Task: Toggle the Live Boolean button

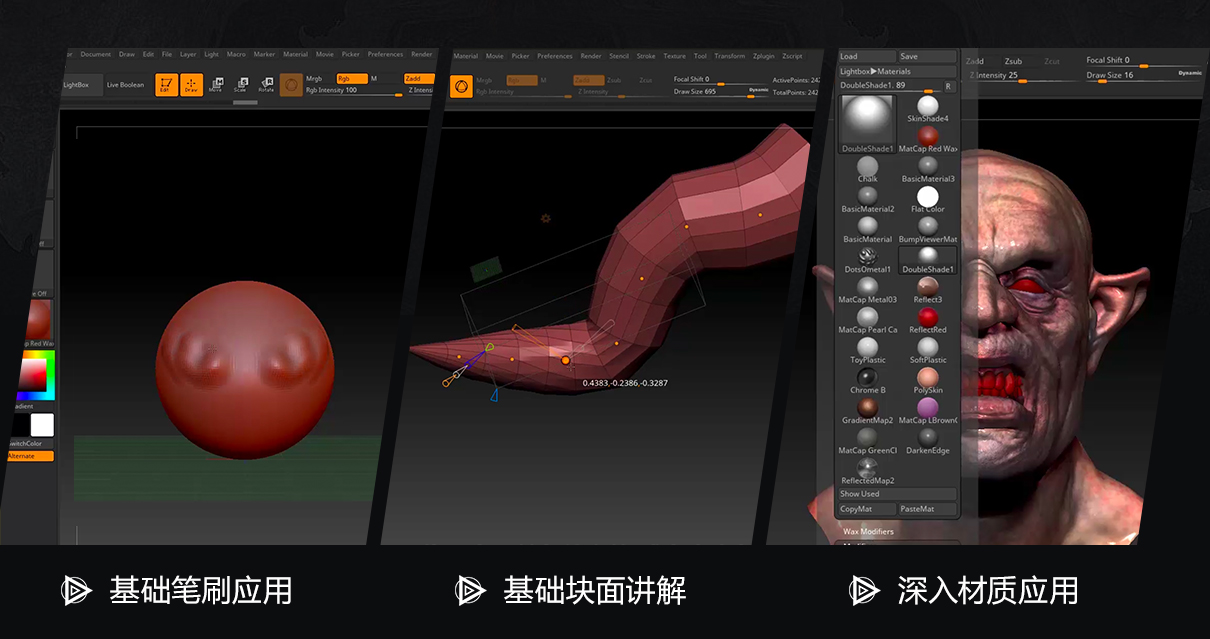Action: coord(125,85)
